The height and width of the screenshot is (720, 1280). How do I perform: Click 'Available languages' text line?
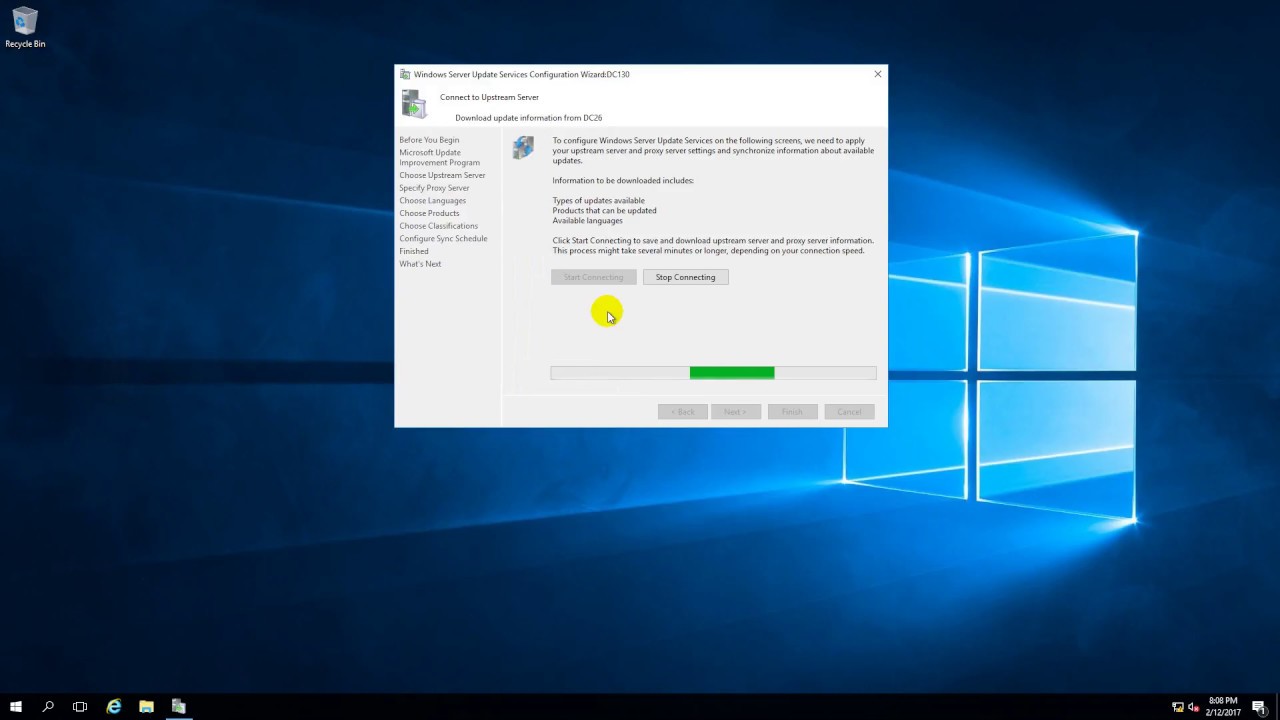tap(587, 221)
